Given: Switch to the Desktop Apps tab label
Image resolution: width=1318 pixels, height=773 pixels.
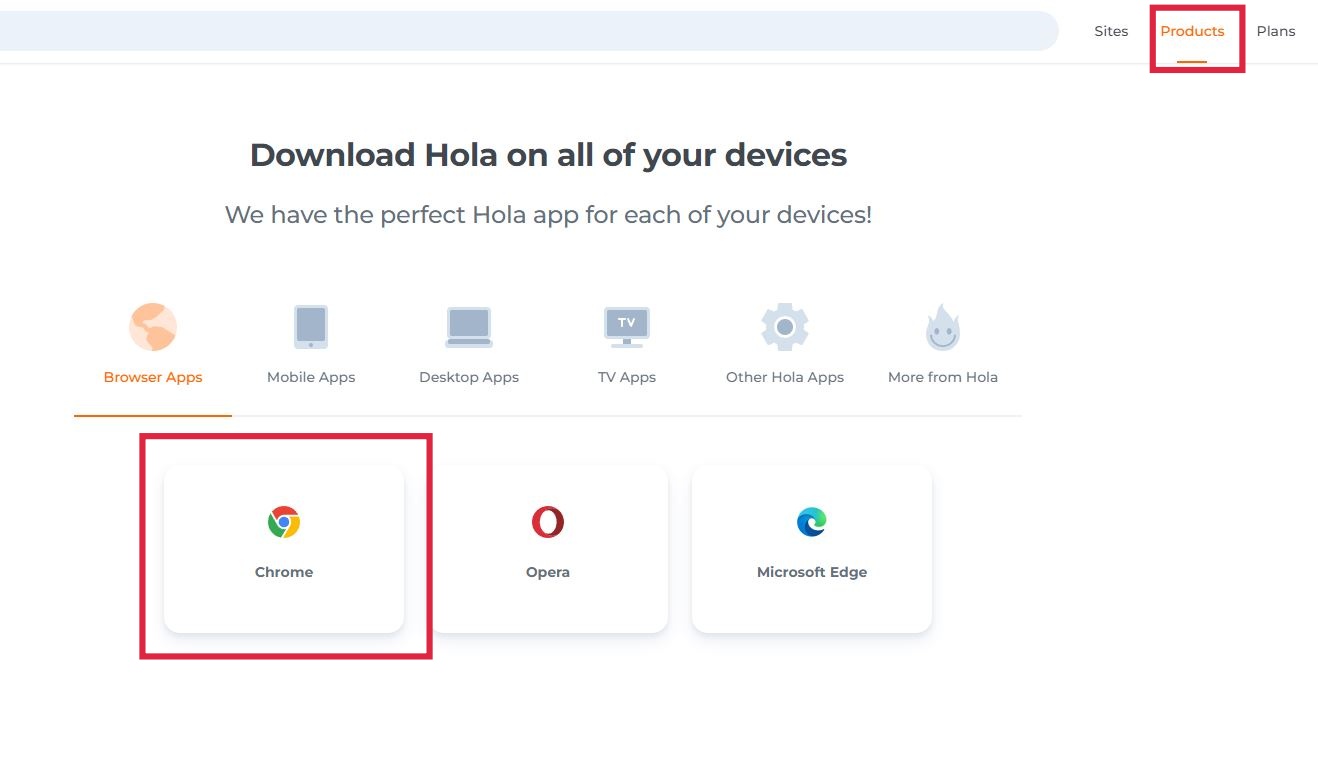Looking at the screenshot, I should [x=469, y=377].
